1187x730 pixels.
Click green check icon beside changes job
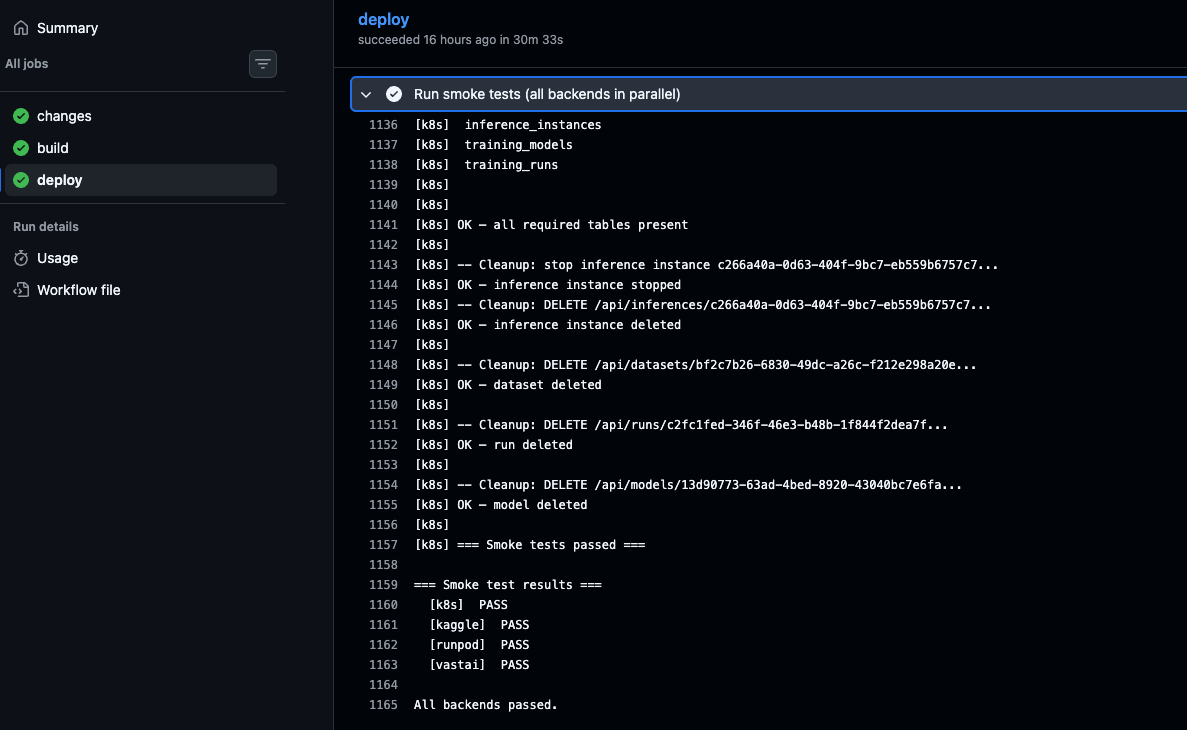[x=21, y=116]
